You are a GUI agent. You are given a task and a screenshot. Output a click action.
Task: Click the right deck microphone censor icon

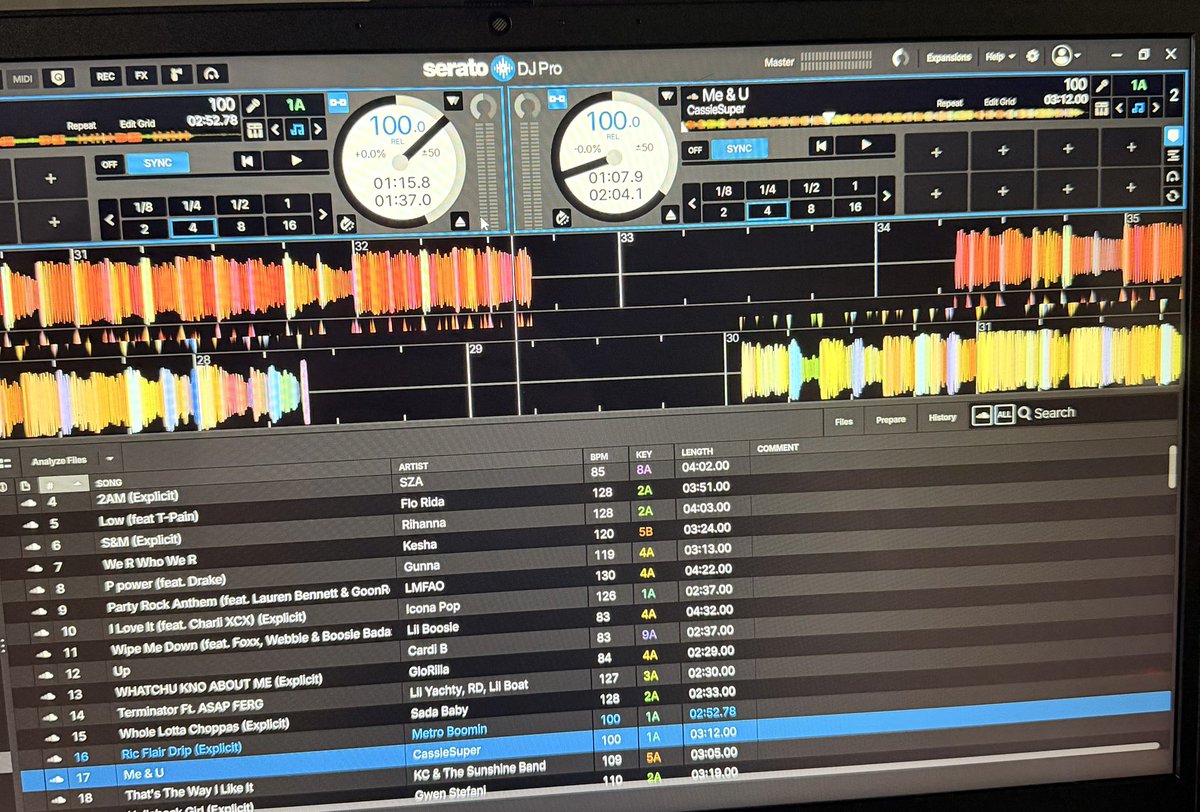click(x=1101, y=85)
